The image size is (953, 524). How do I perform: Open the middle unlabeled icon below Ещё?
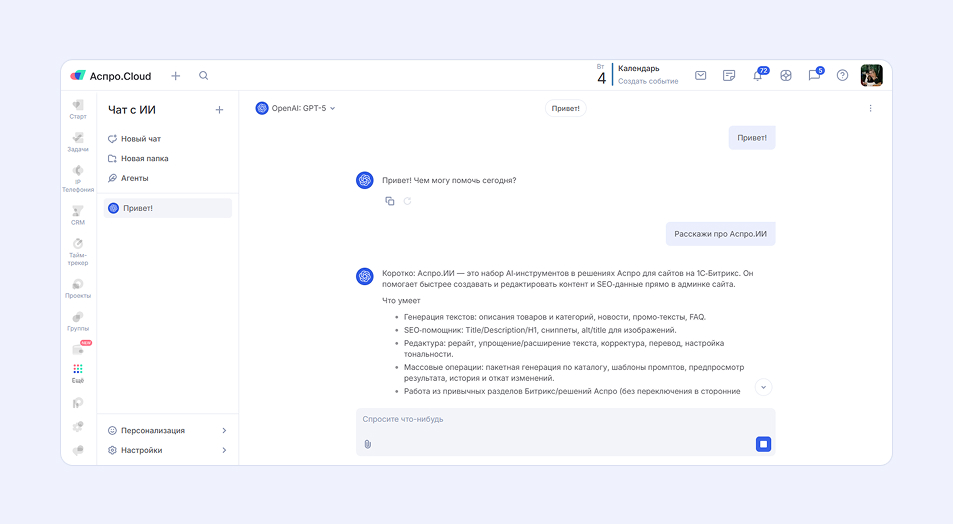click(x=78, y=427)
